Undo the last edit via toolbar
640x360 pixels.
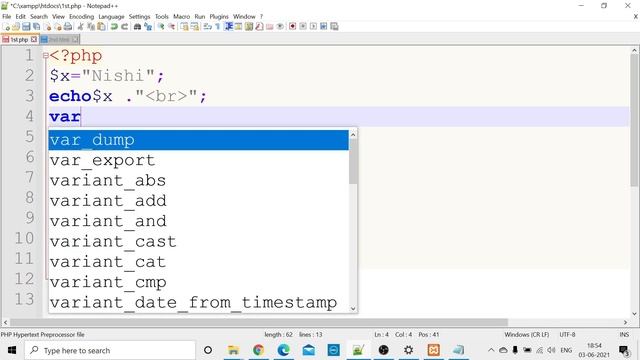(114, 27)
